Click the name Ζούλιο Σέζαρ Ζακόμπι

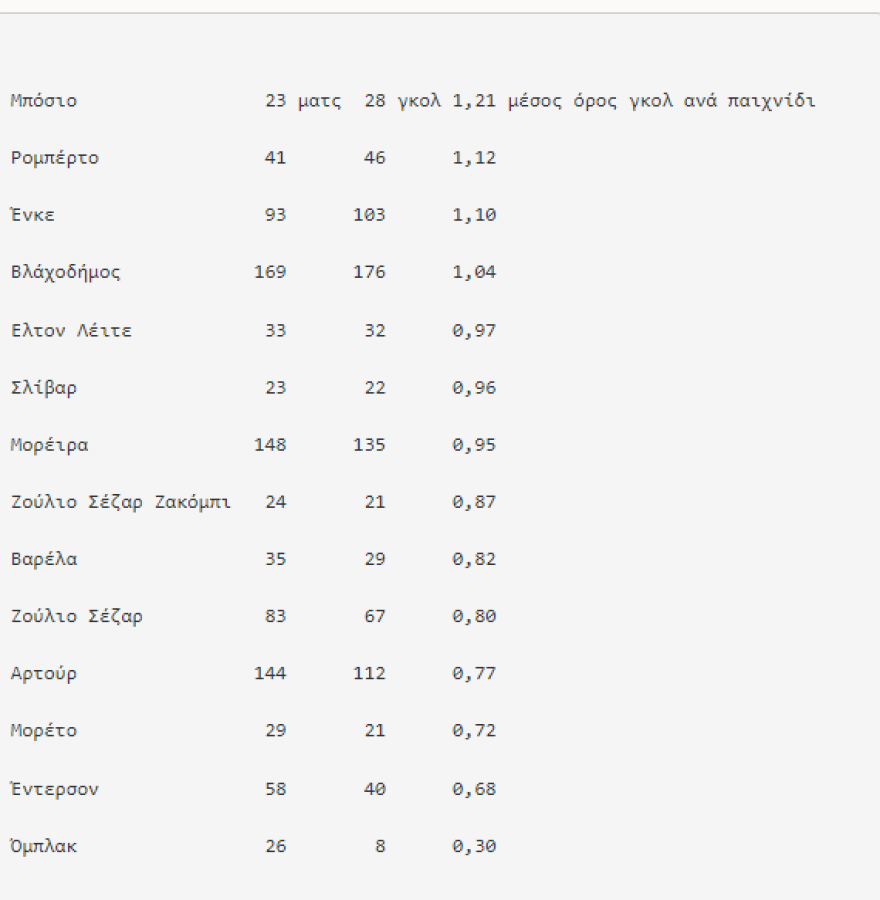[x=121, y=502]
